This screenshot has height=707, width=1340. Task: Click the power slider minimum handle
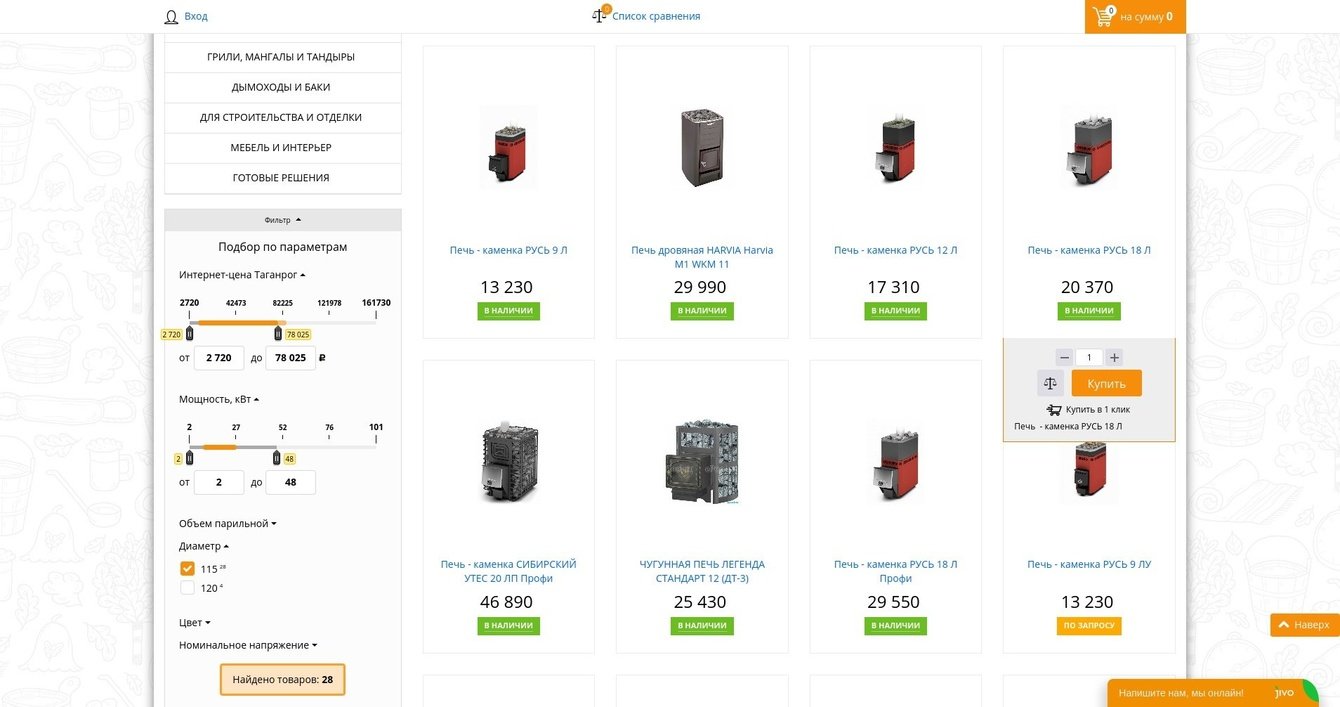(189, 458)
